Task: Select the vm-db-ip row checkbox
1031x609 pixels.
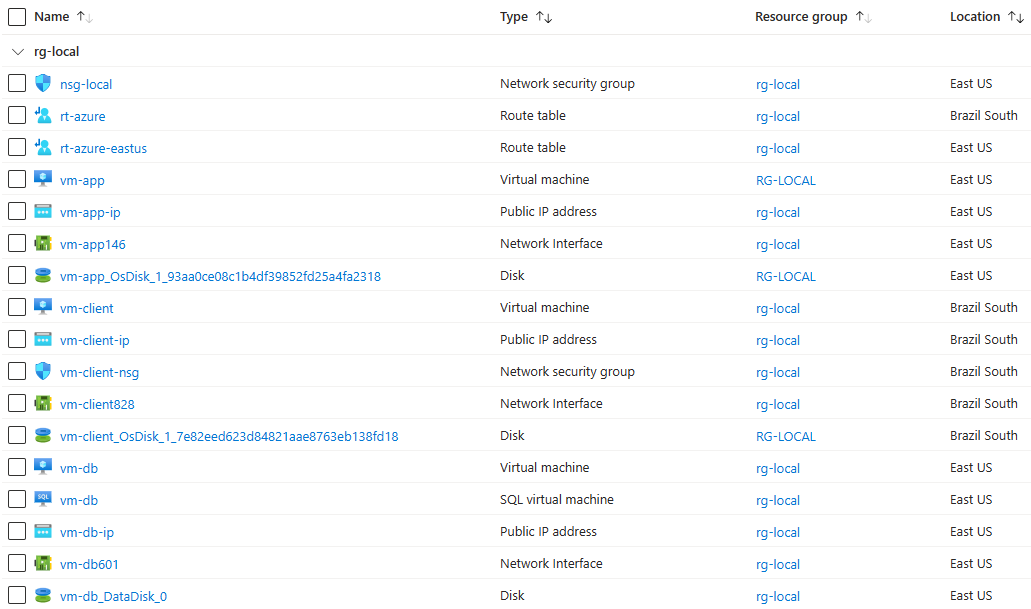Action: (17, 531)
